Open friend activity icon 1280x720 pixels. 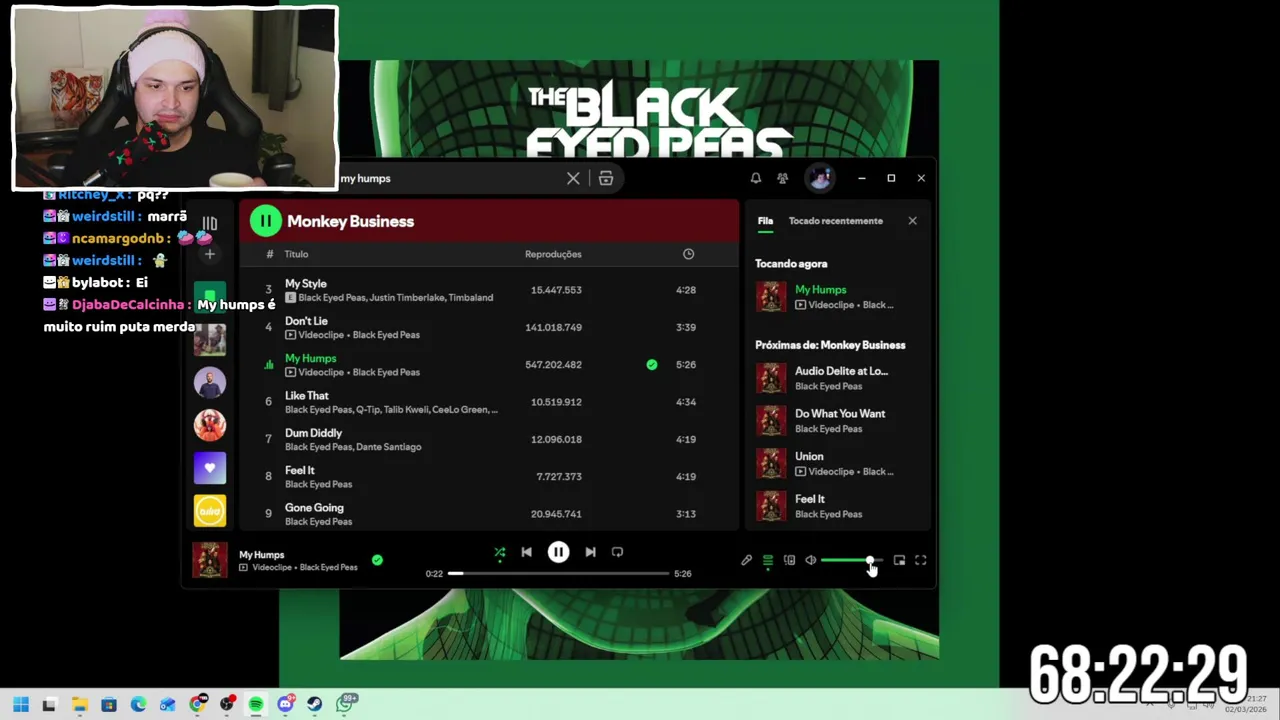(782, 178)
